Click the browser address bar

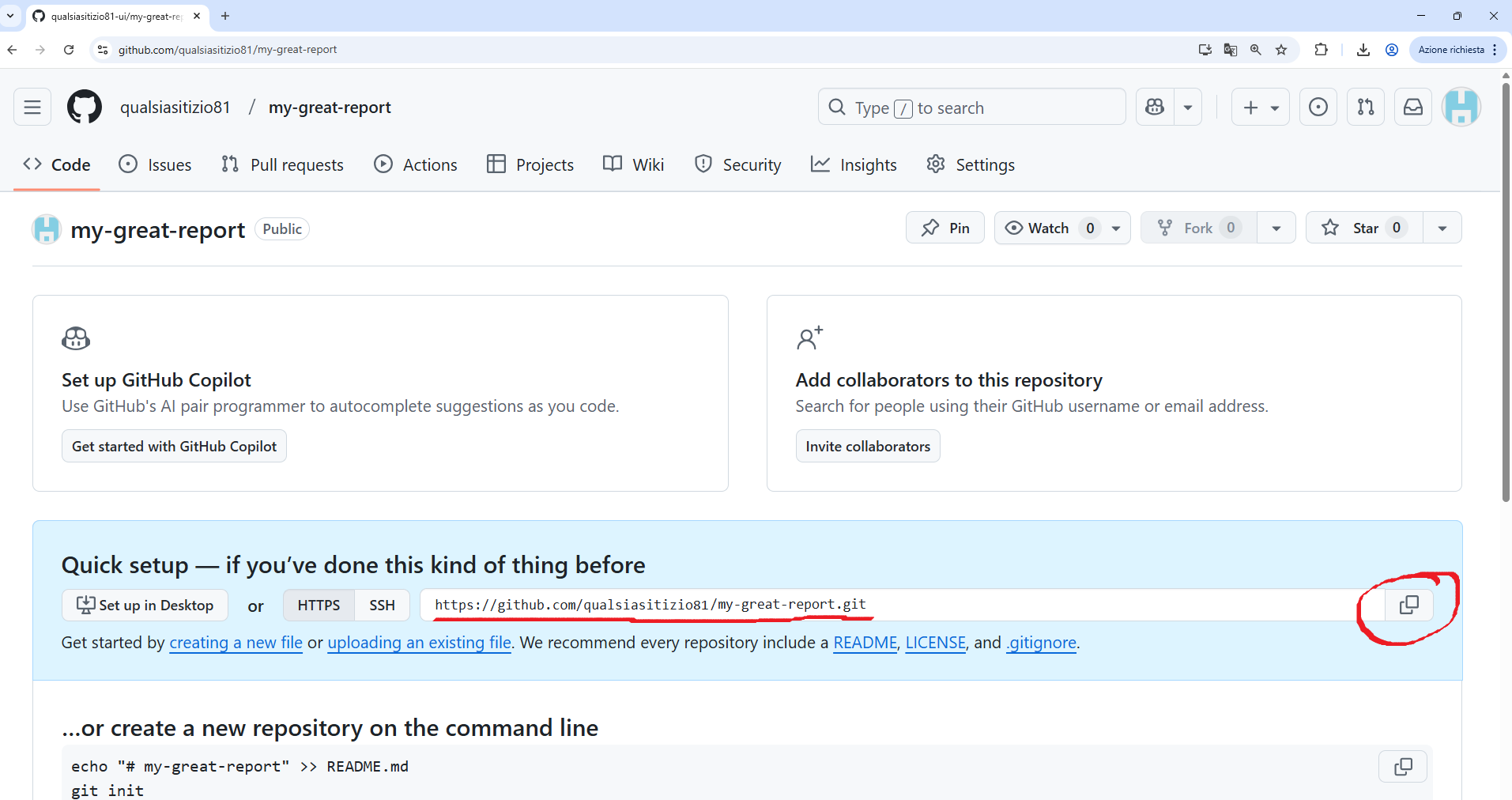(x=474, y=49)
